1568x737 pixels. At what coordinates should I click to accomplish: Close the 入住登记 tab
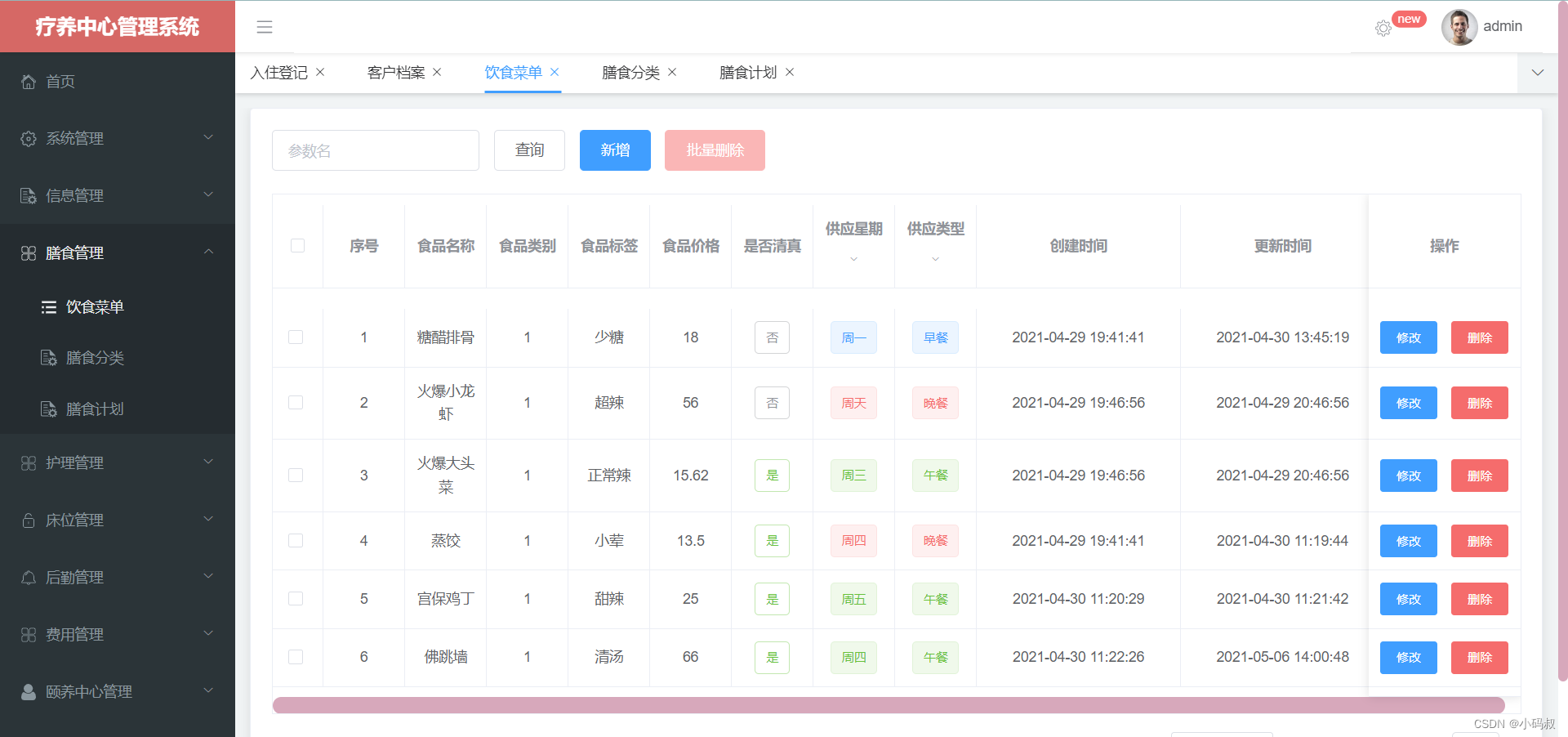(x=320, y=72)
